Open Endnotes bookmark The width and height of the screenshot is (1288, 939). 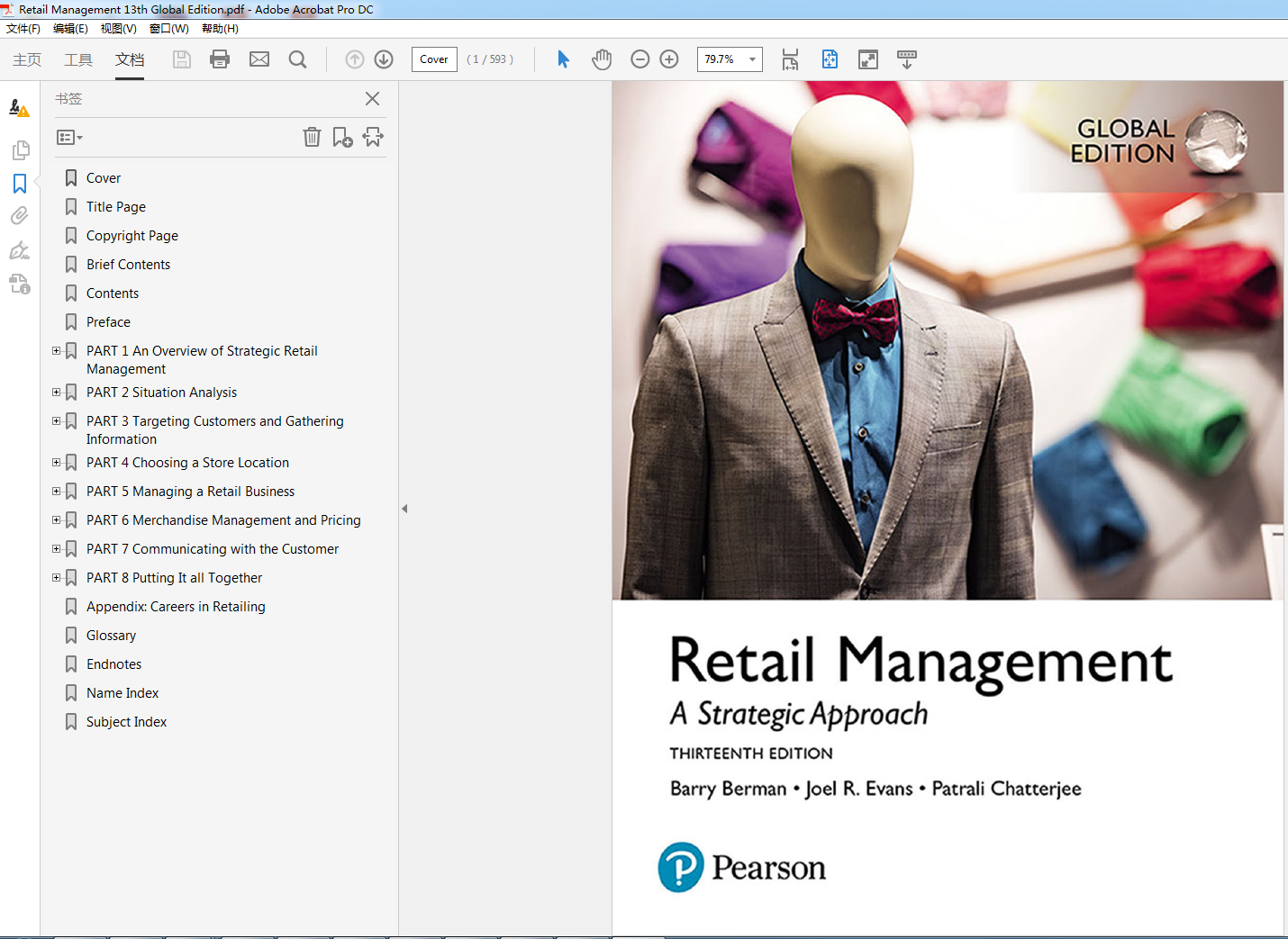point(113,664)
